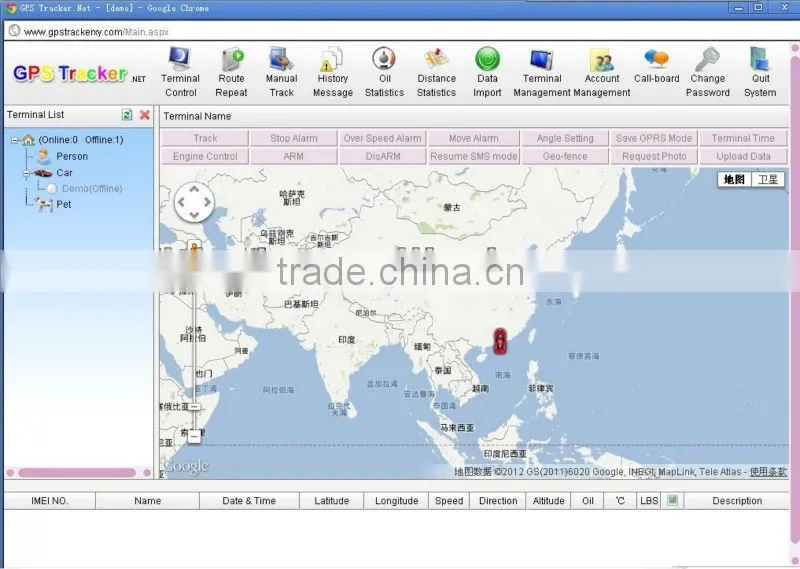Click the Google logo on the map
Viewport: 800px width, 569px height.
click(x=186, y=466)
